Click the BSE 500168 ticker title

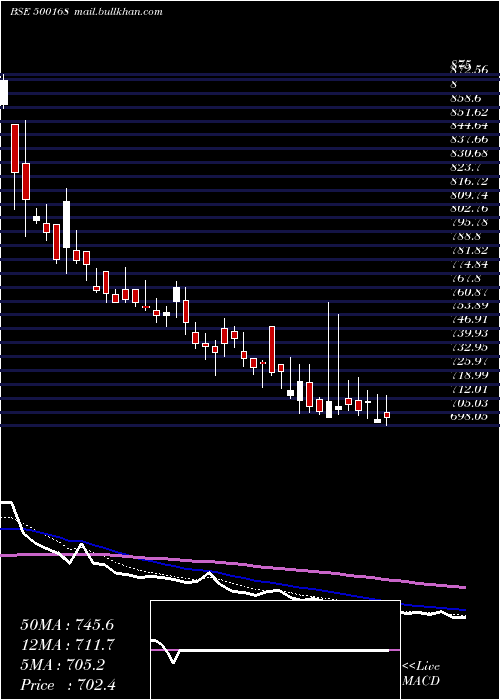39,12
